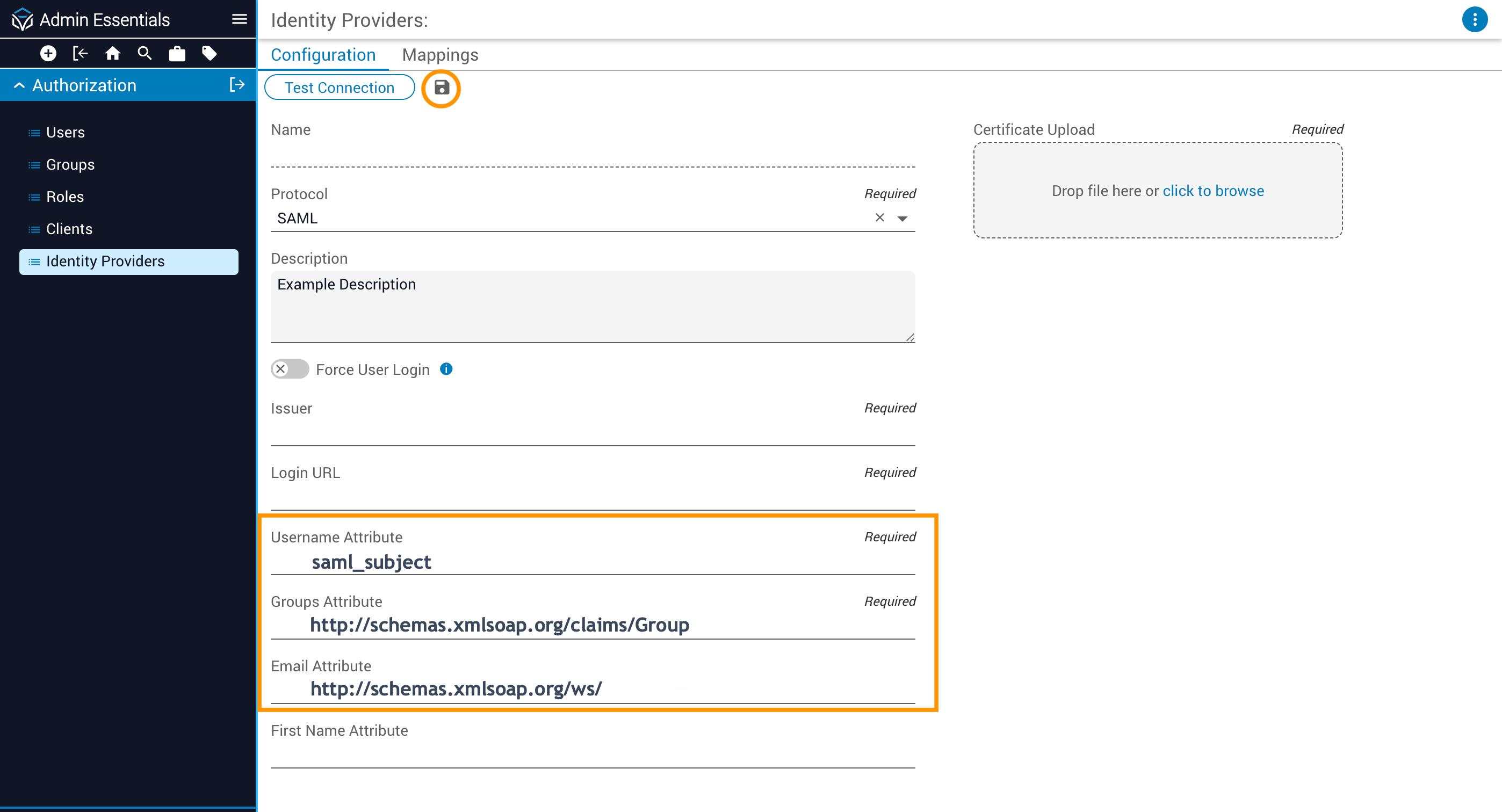Click the search magnifier icon in sidebar

[x=145, y=54]
